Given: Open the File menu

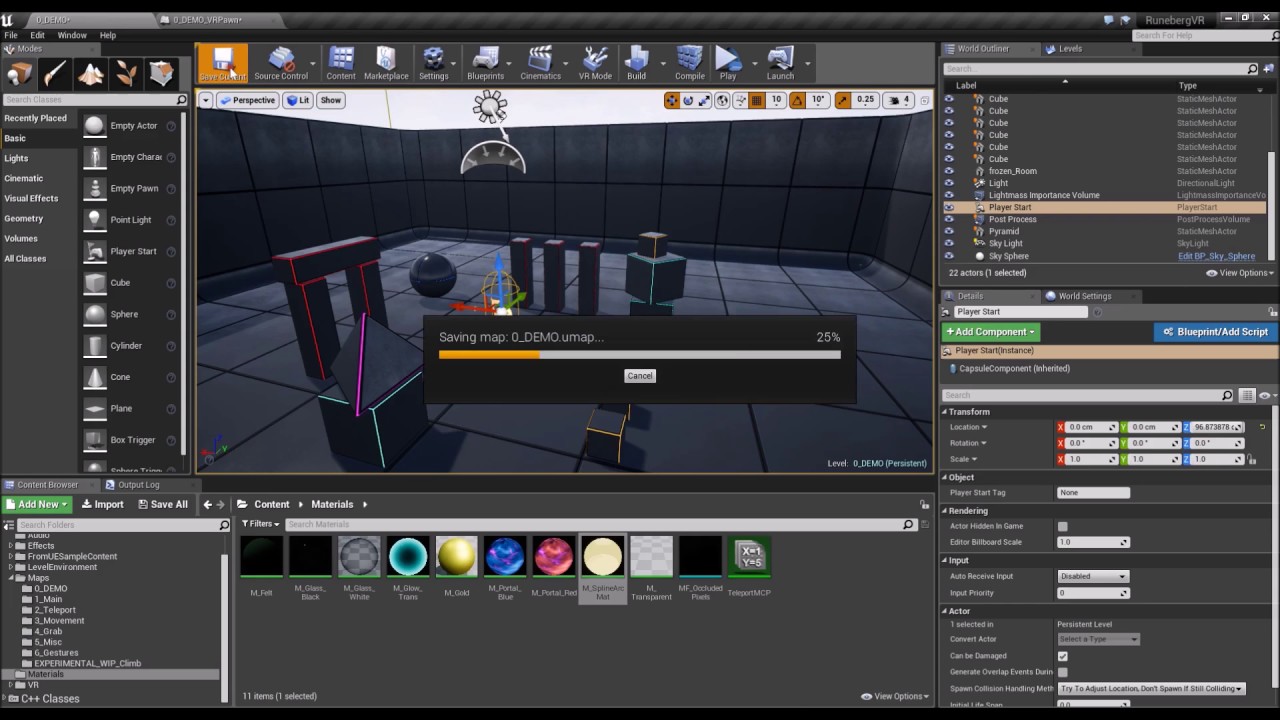Looking at the screenshot, I should [11, 35].
